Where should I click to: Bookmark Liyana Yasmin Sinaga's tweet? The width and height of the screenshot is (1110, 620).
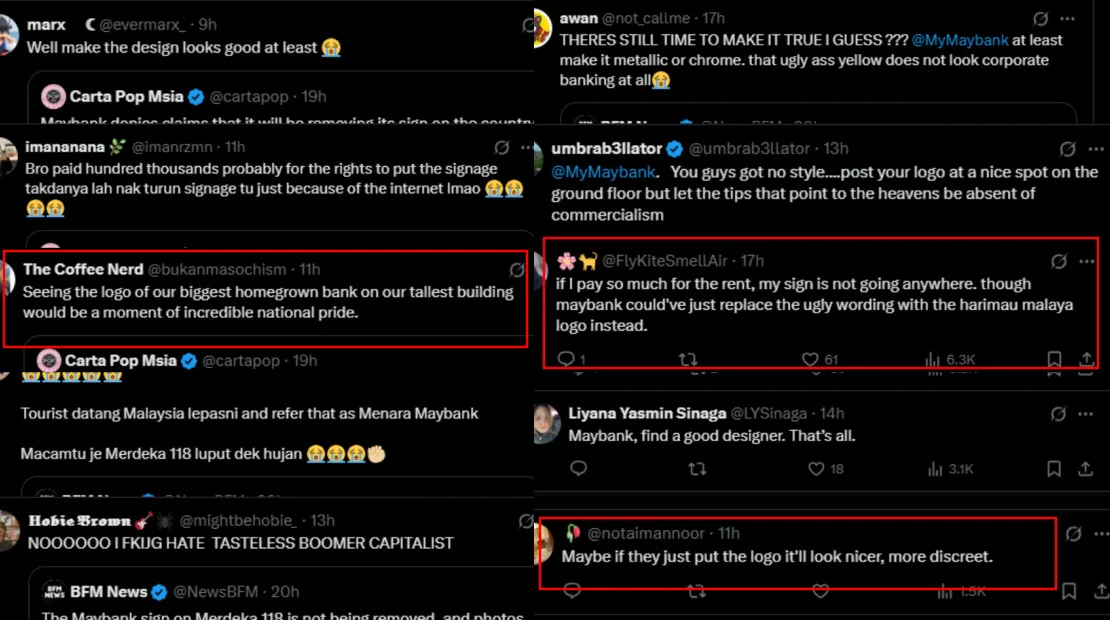pos(1054,468)
